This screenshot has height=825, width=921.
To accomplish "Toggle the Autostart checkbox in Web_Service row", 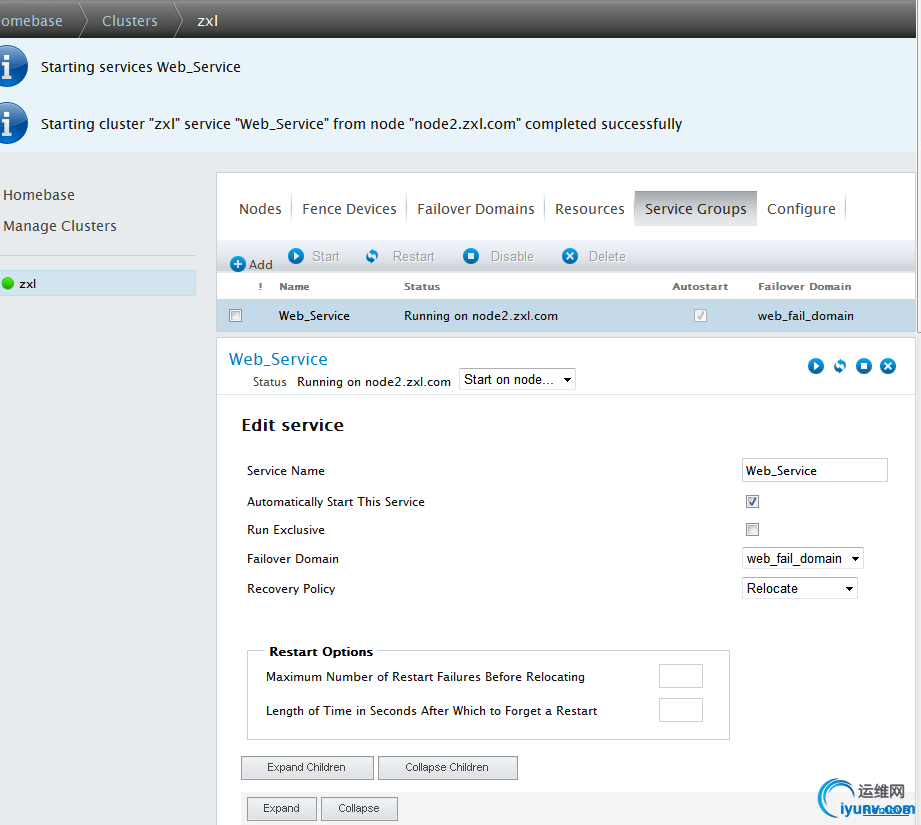I will tap(700, 316).
